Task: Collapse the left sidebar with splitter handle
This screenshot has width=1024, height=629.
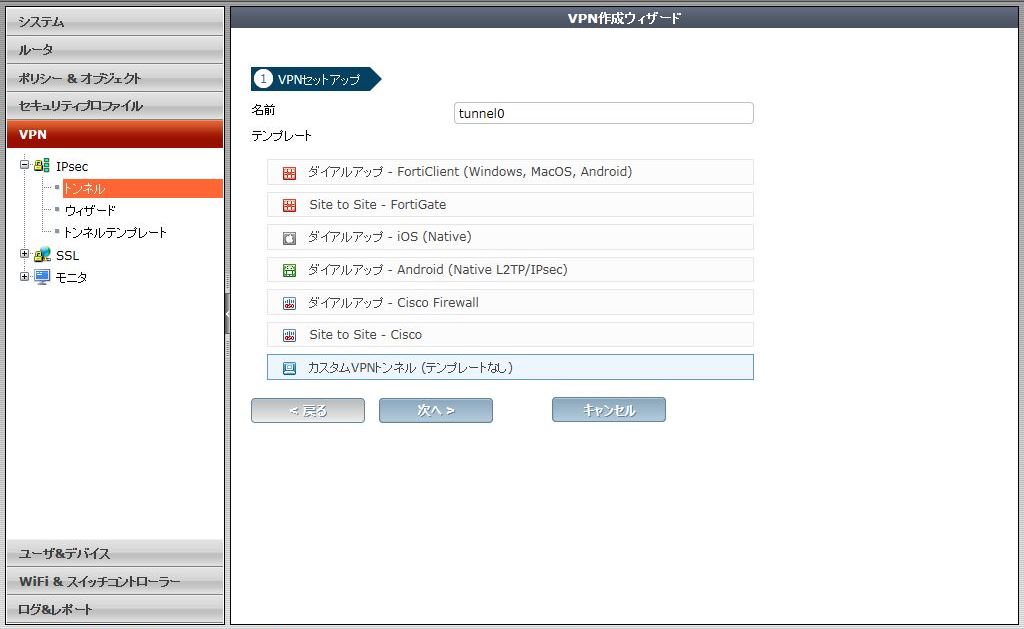Action: 227,314
